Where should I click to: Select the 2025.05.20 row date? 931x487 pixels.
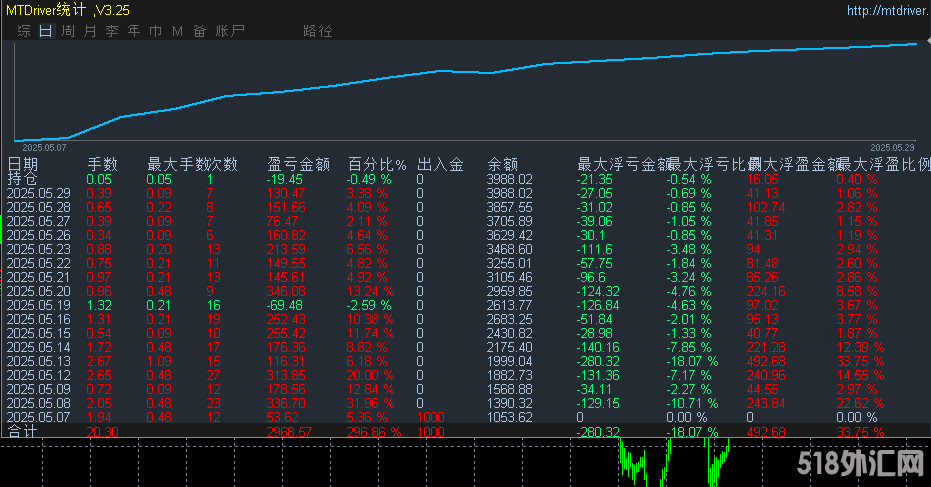click(39, 291)
